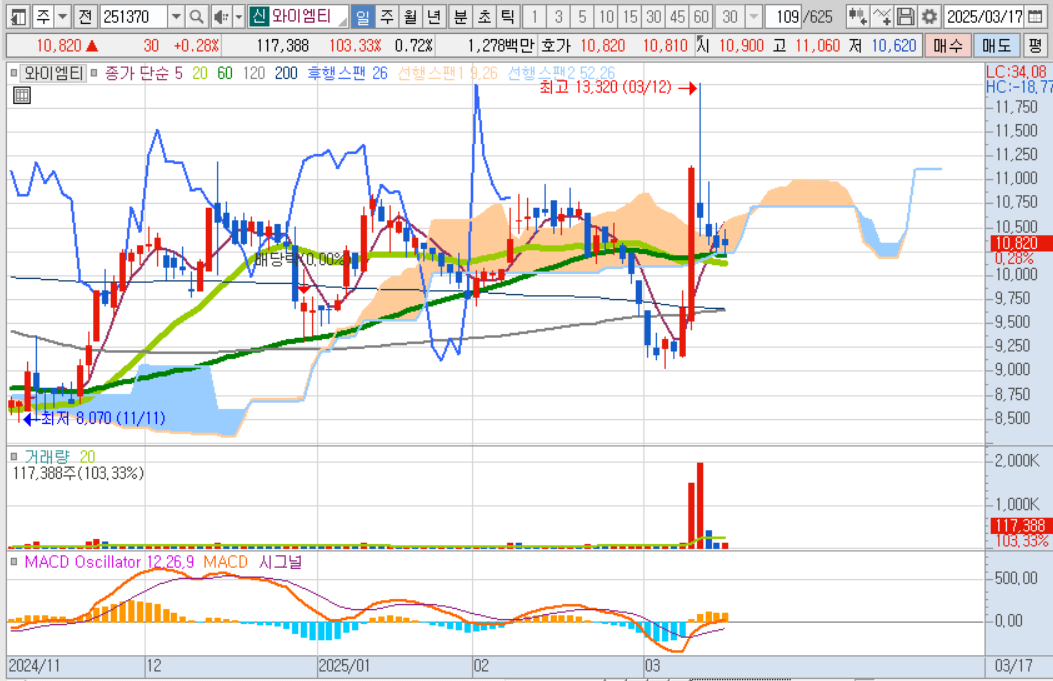Image resolution: width=1053 pixels, height=681 pixels.
Task: Switch to weekly '주' chart period
Action: [x=386, y=16]
